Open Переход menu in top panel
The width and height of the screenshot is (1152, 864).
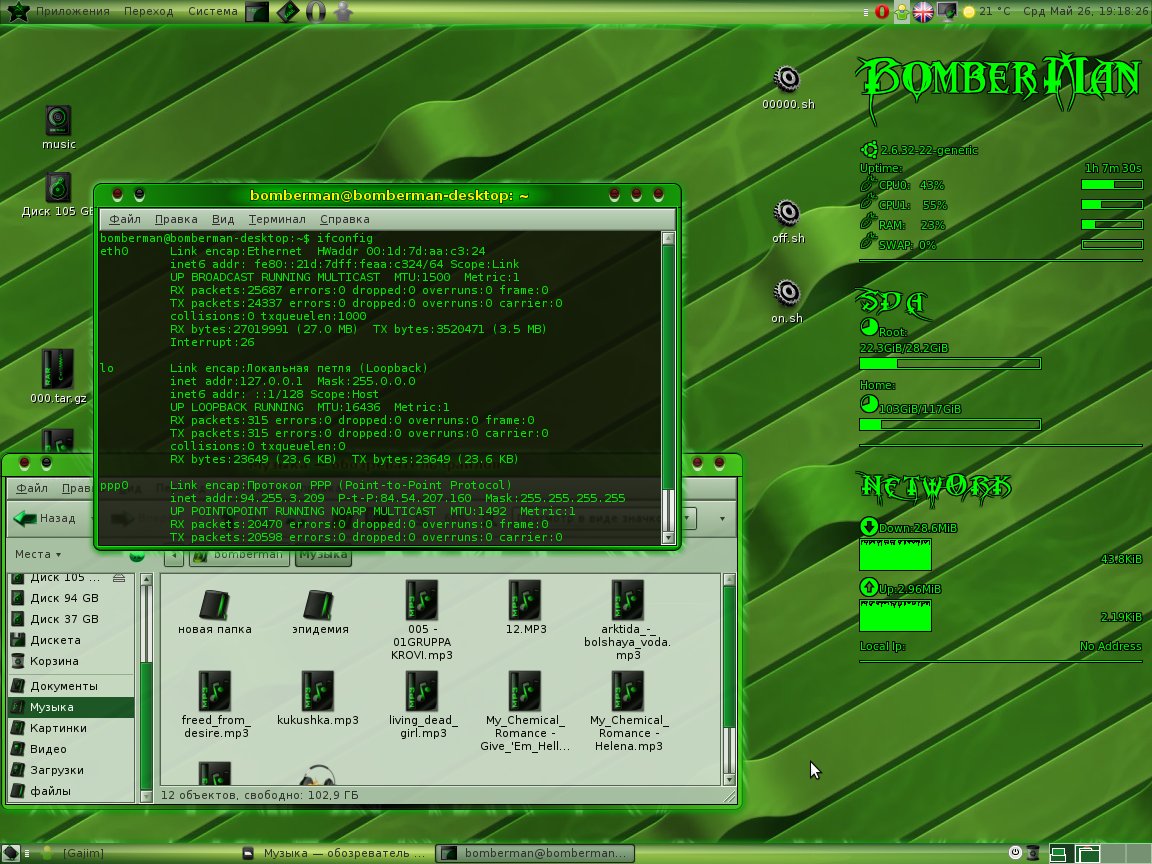(x=148, y=12)
